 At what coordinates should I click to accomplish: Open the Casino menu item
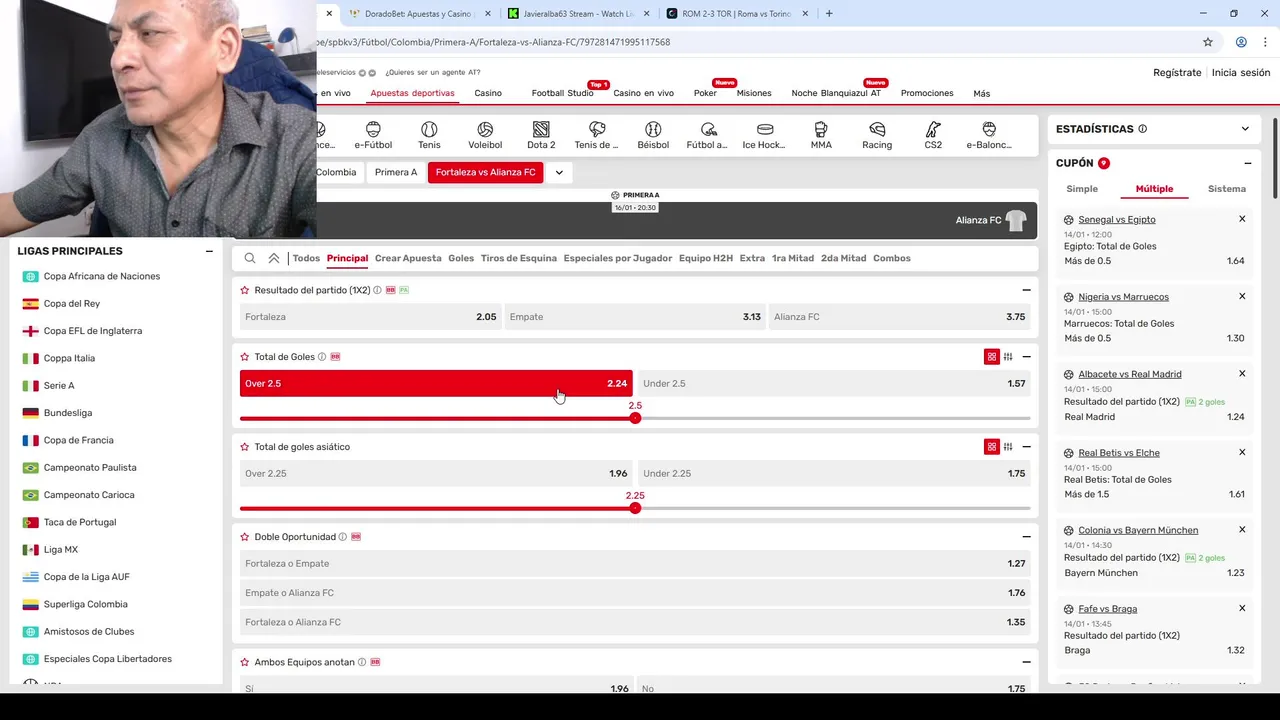click(x=488, y=93)
